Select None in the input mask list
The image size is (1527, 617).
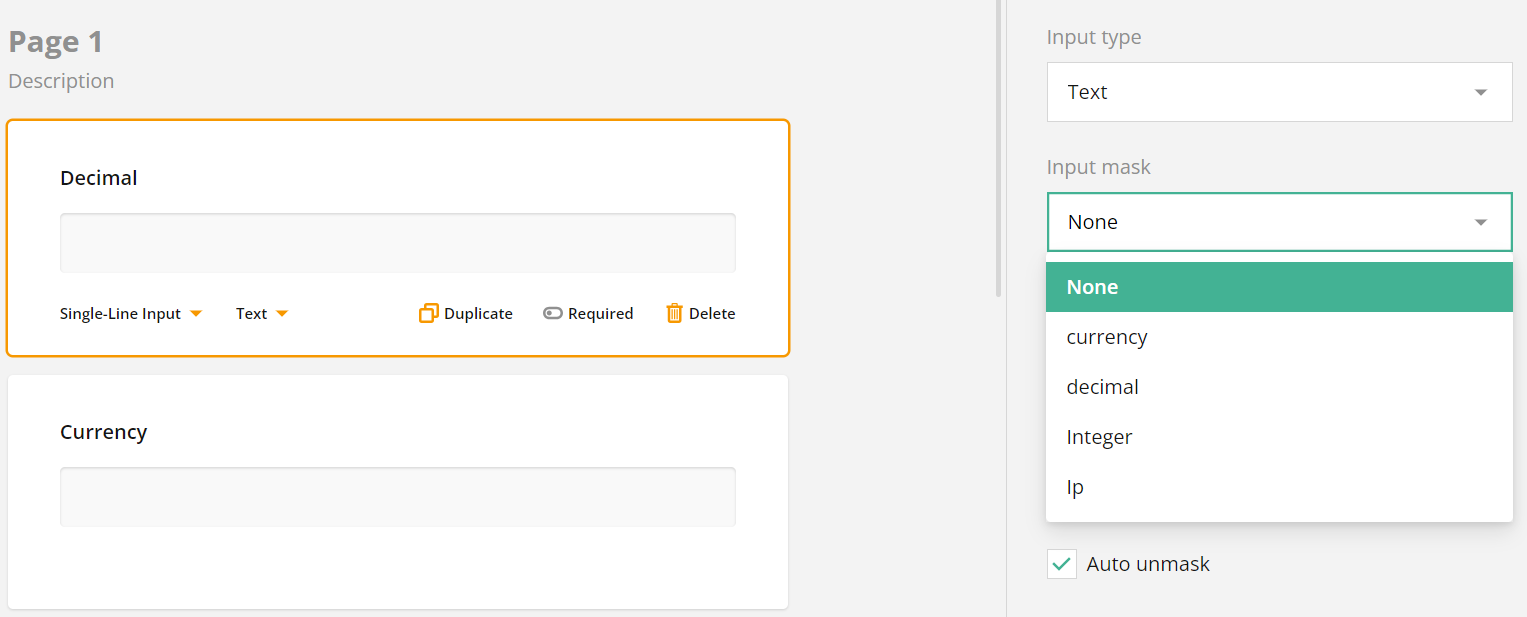click(1279, 287)
